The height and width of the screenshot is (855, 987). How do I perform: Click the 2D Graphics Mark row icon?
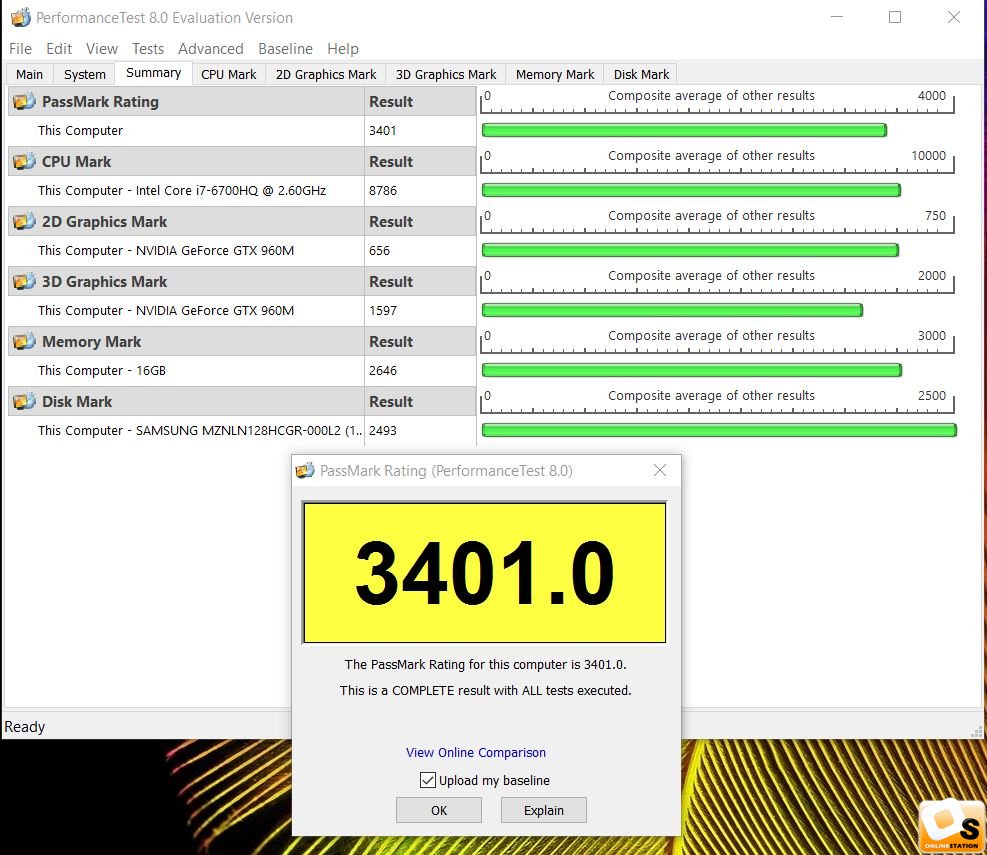pyautogui.click(x=24, y=222)
